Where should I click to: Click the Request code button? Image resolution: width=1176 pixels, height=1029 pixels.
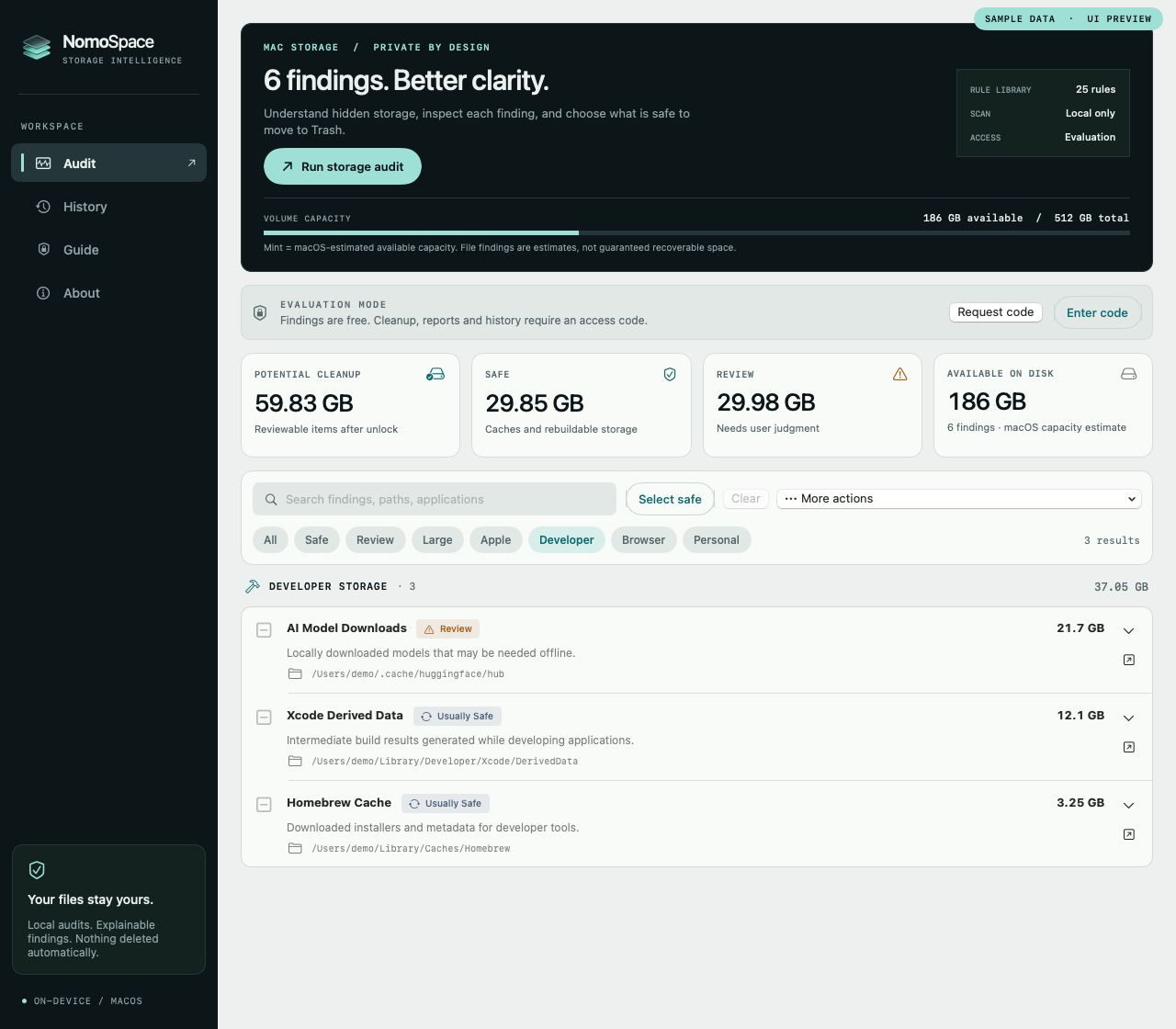(996, 312)
